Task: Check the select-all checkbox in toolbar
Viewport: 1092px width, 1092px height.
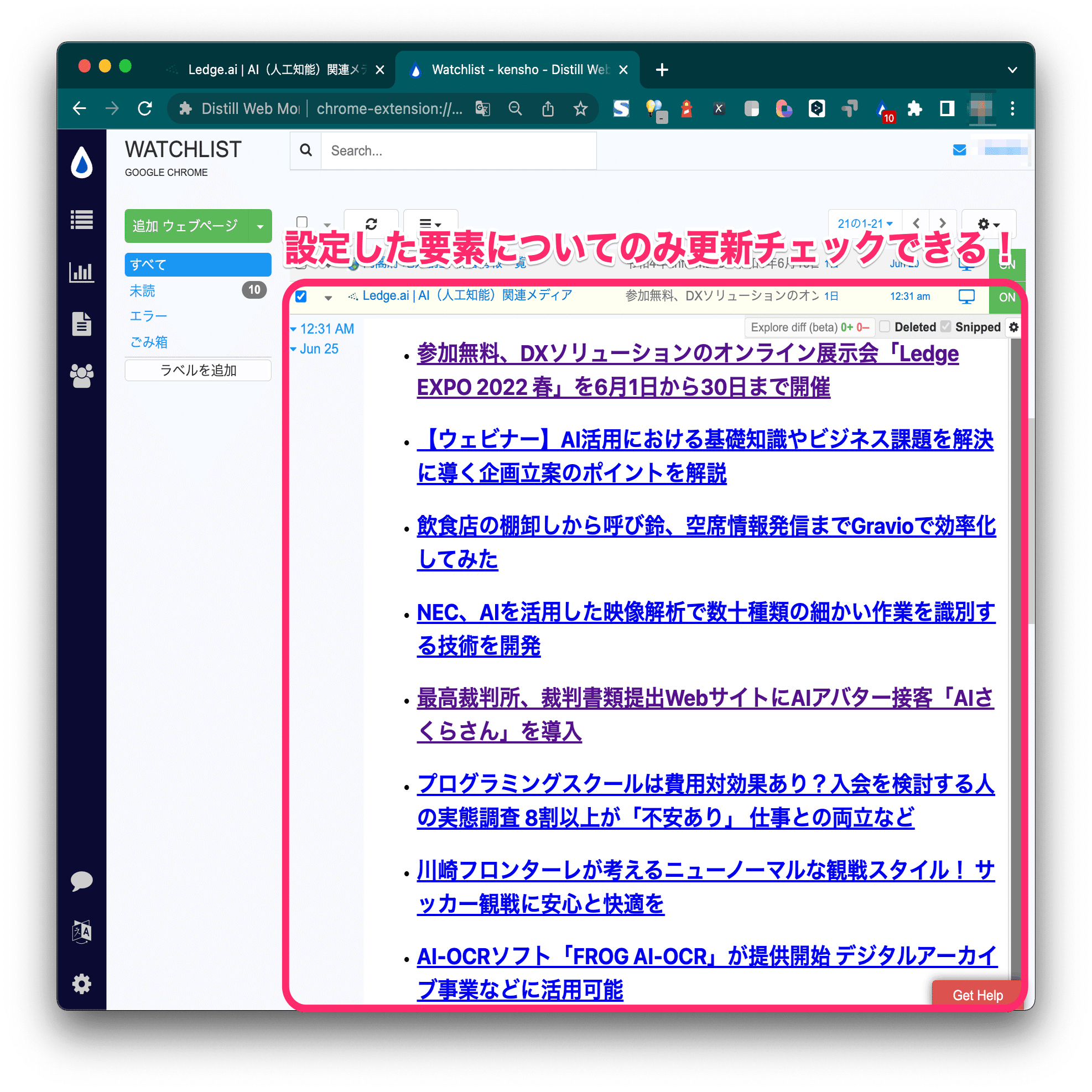Action: (303, 222)
